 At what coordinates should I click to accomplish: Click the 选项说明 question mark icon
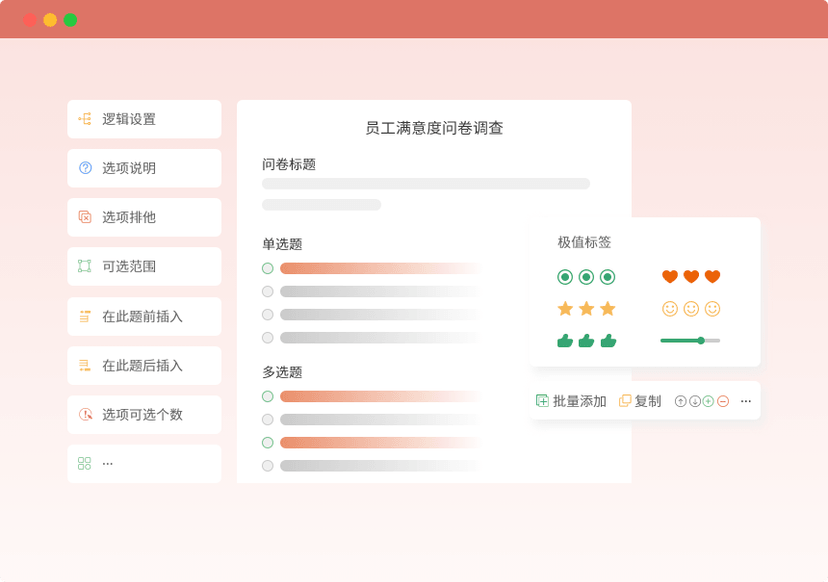coord(85,168)
